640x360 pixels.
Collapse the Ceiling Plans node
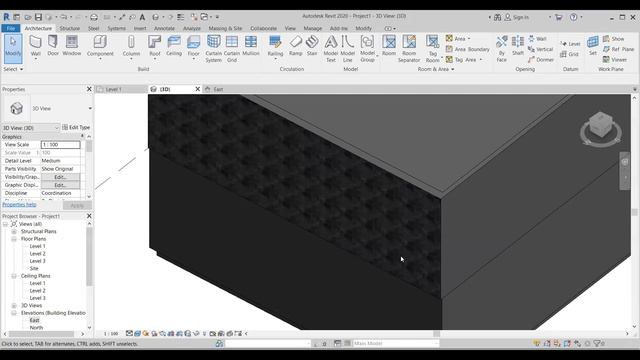point(14,276)
